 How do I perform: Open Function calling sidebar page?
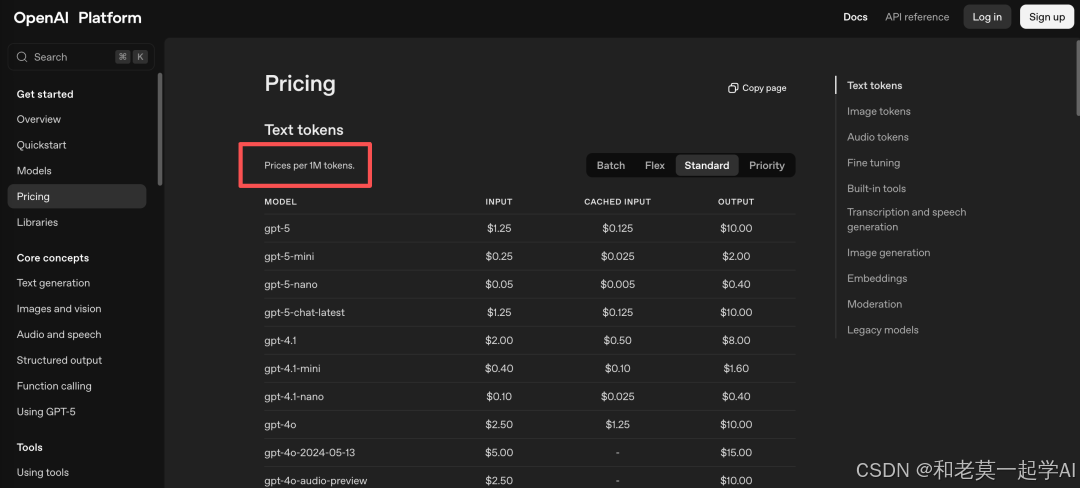(x=54, y=386)
